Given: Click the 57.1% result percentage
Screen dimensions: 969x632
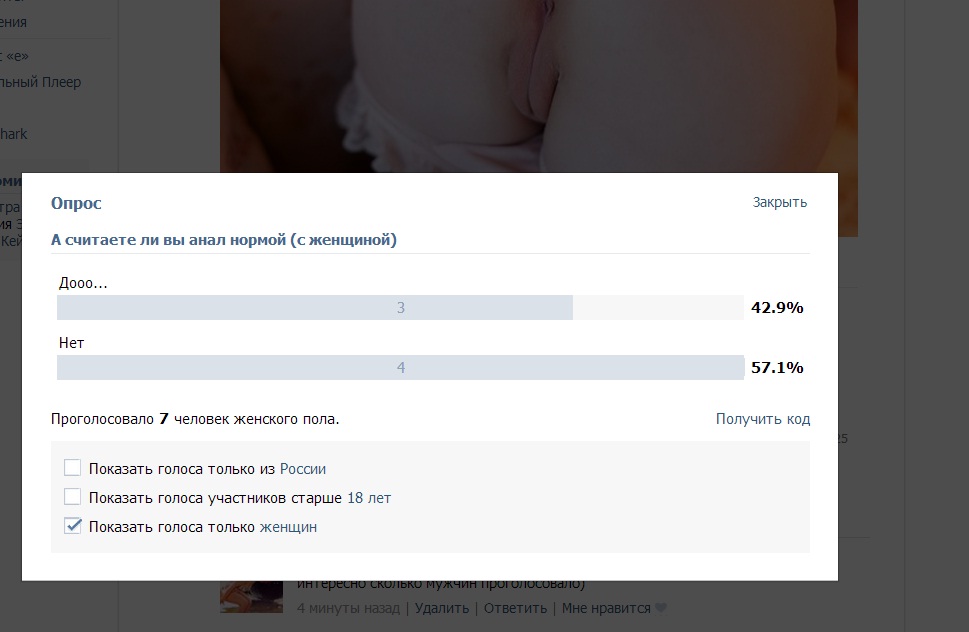Looking at the screenshot, I should point(777,368).
